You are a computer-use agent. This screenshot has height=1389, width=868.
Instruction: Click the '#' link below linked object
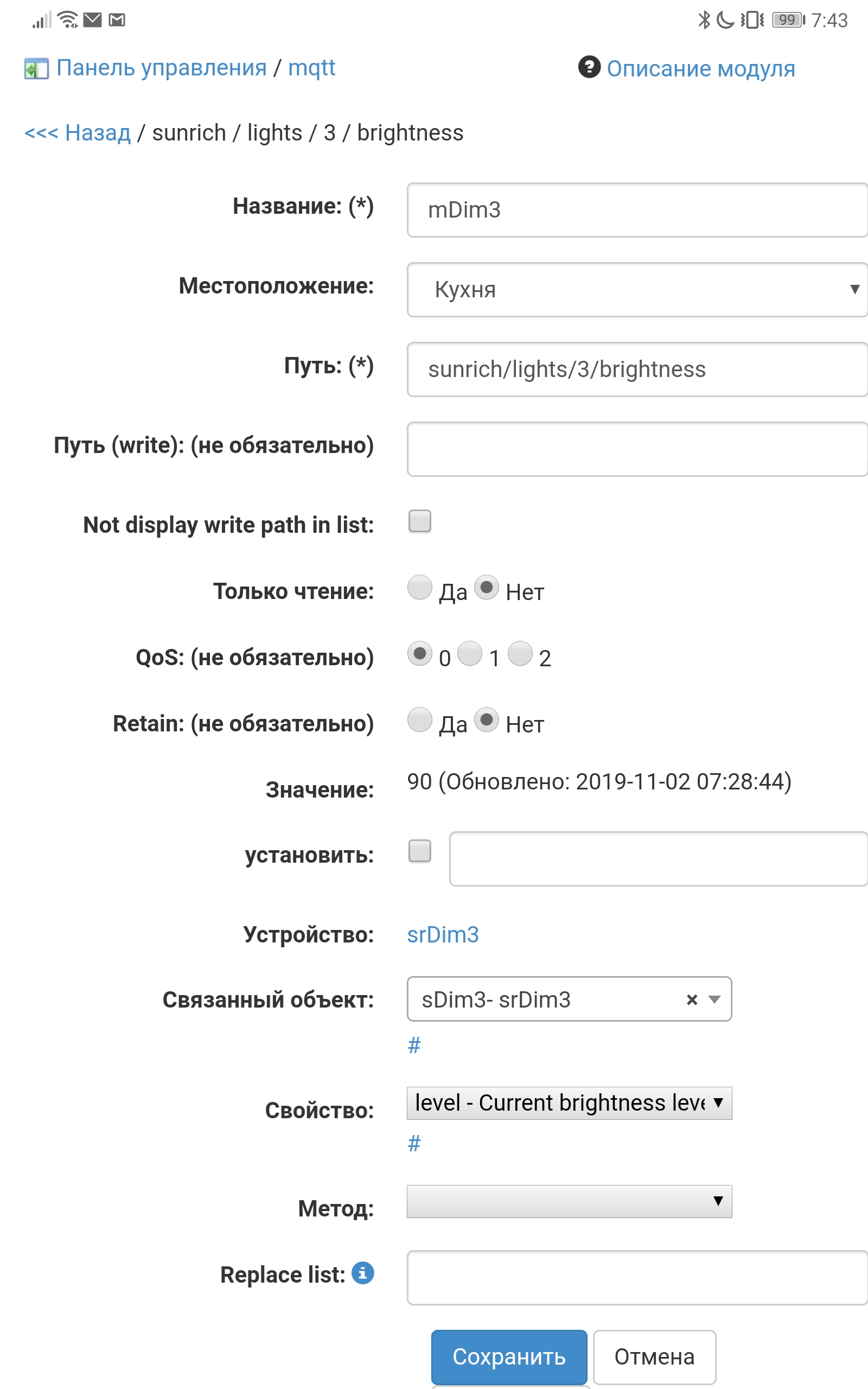tap(413, 1044)
